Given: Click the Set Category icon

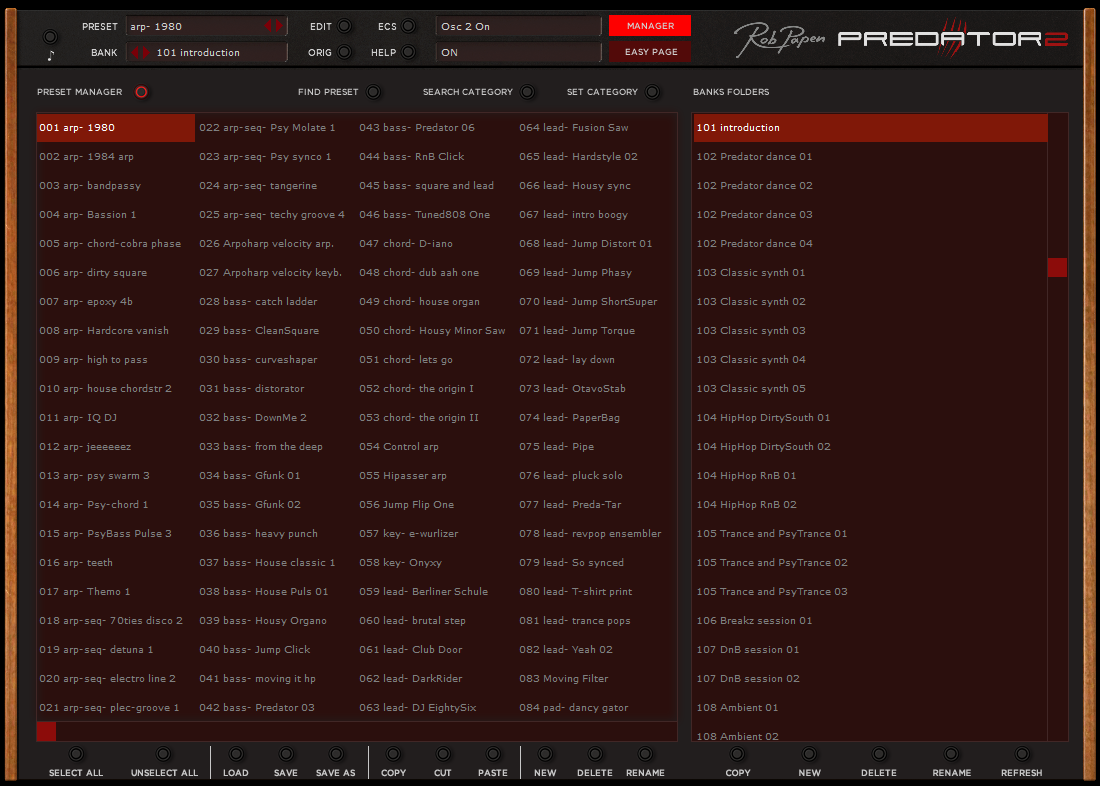Looking at the screenshot, I should pyautogui.click(x=653, y=91).
